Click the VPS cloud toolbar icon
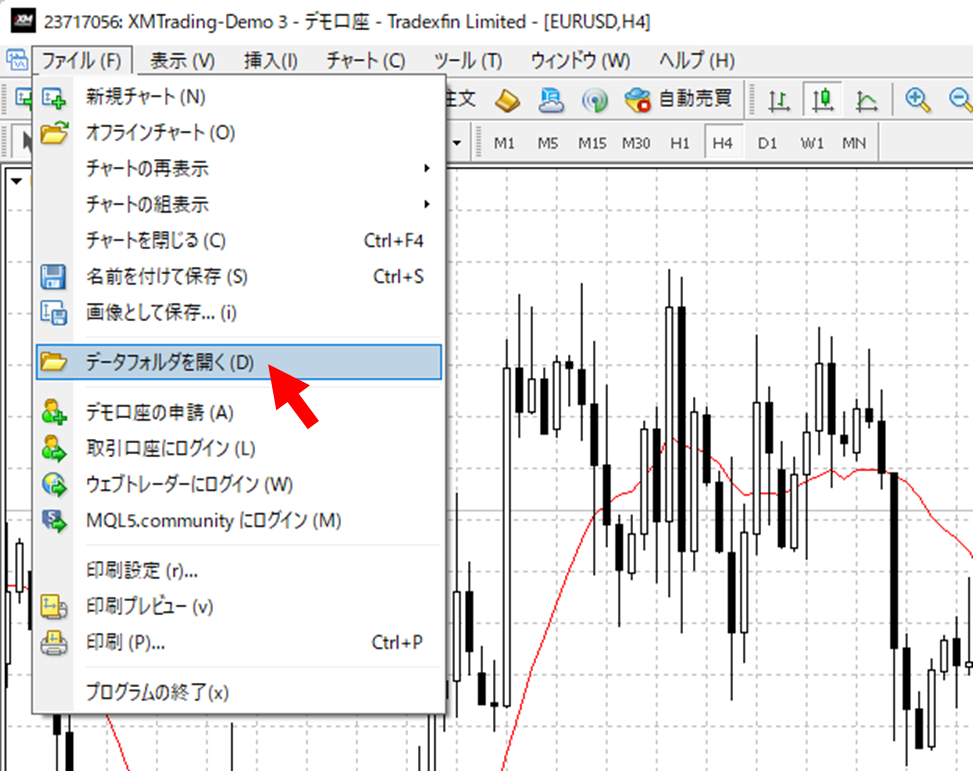Screen dimensions: 973x771 (x=551, y=100)
